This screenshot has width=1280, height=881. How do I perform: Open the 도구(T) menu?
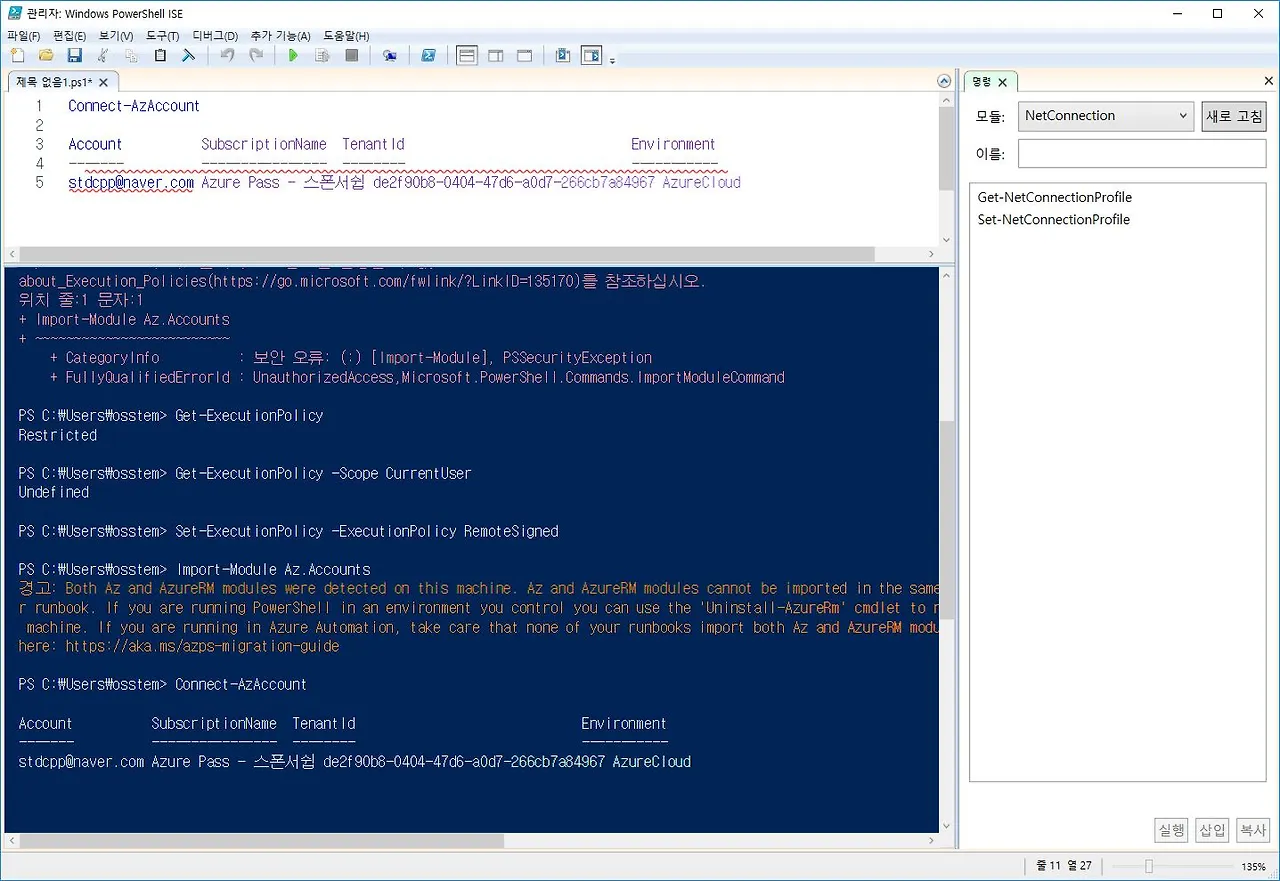(162, 36)
